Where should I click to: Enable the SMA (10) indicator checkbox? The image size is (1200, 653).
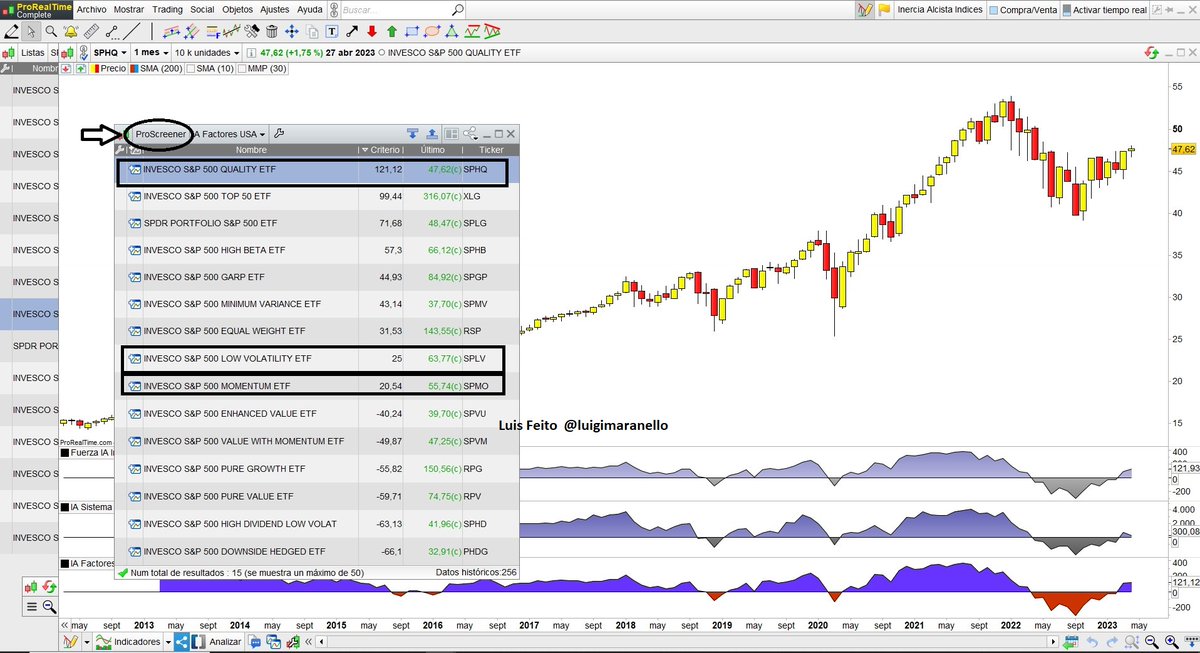pos(191,69)
